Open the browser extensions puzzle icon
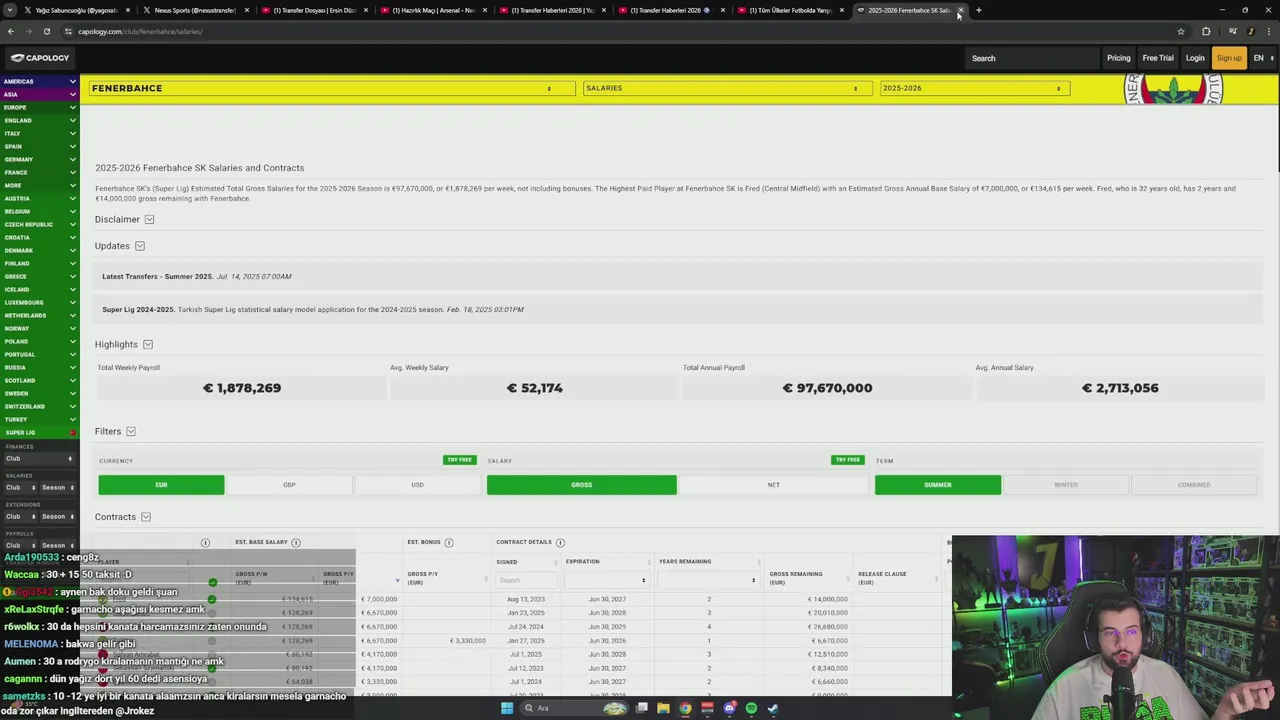Screen dimensions: 1280x720 click(1206, 31)
